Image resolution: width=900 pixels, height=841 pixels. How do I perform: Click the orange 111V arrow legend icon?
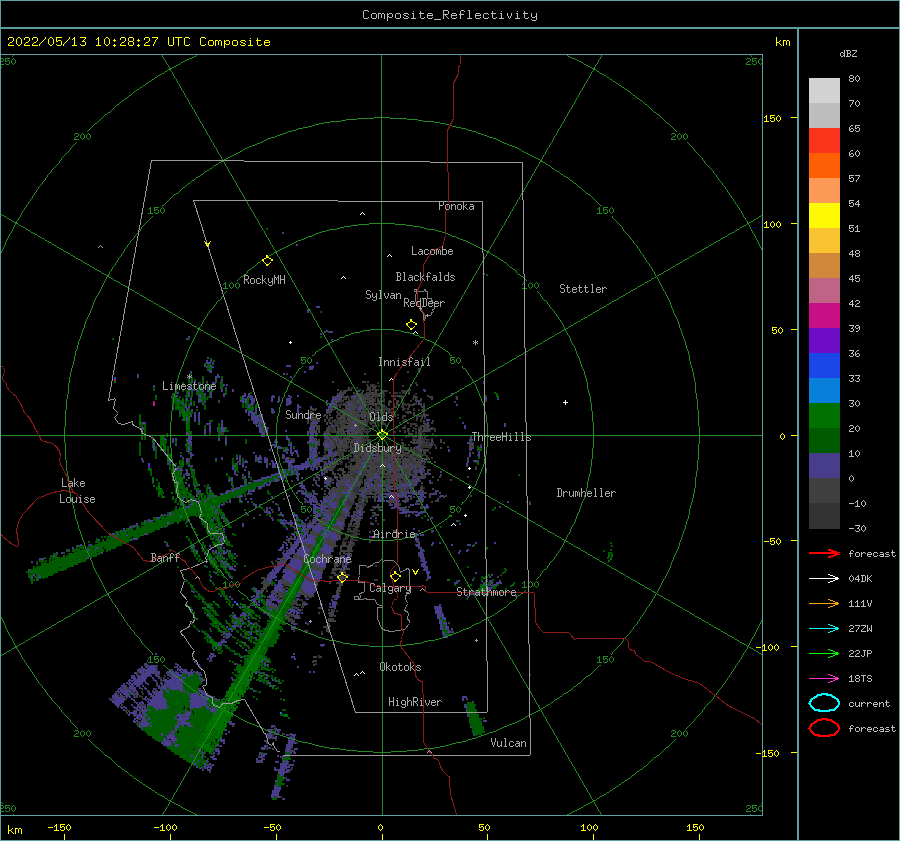[x=824, y=603]
